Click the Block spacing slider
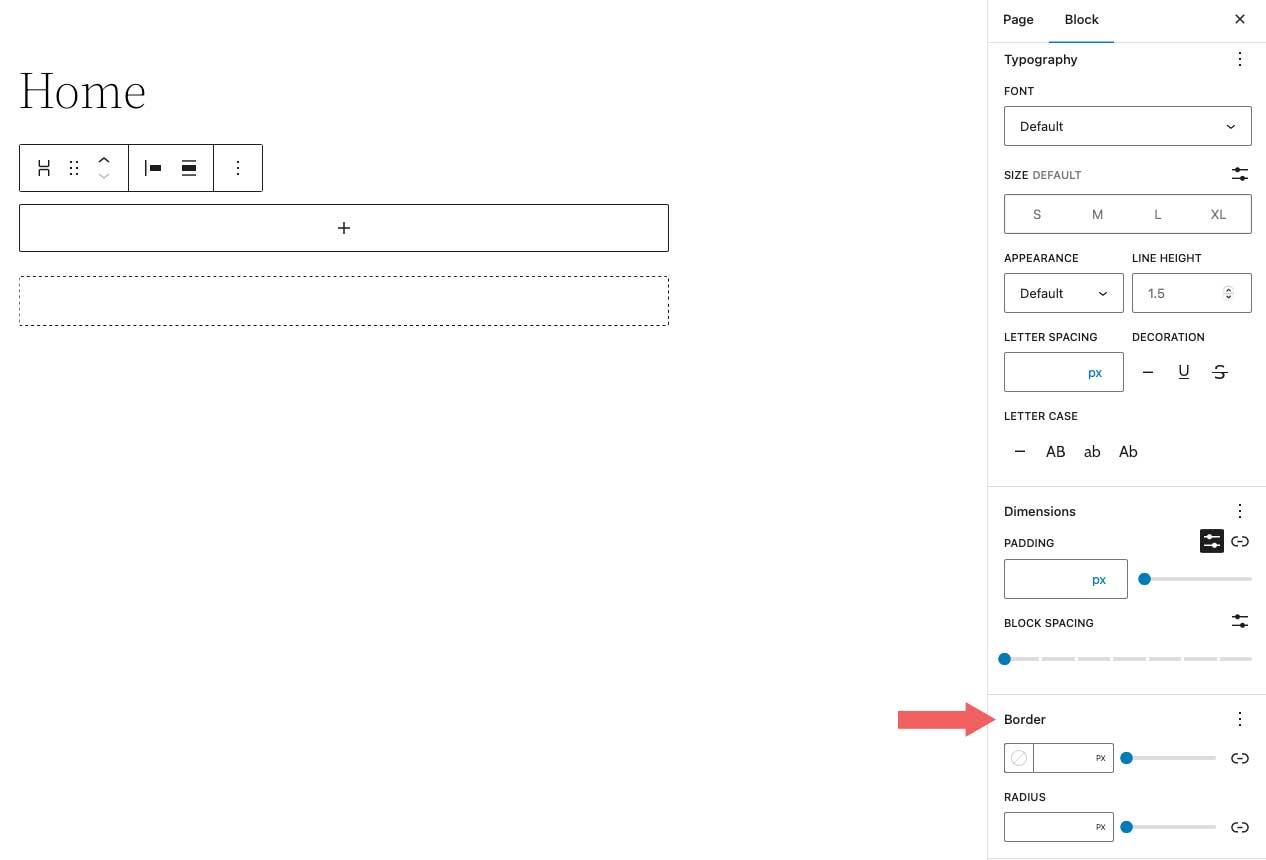1266x860 pixels. [1005, 659]
